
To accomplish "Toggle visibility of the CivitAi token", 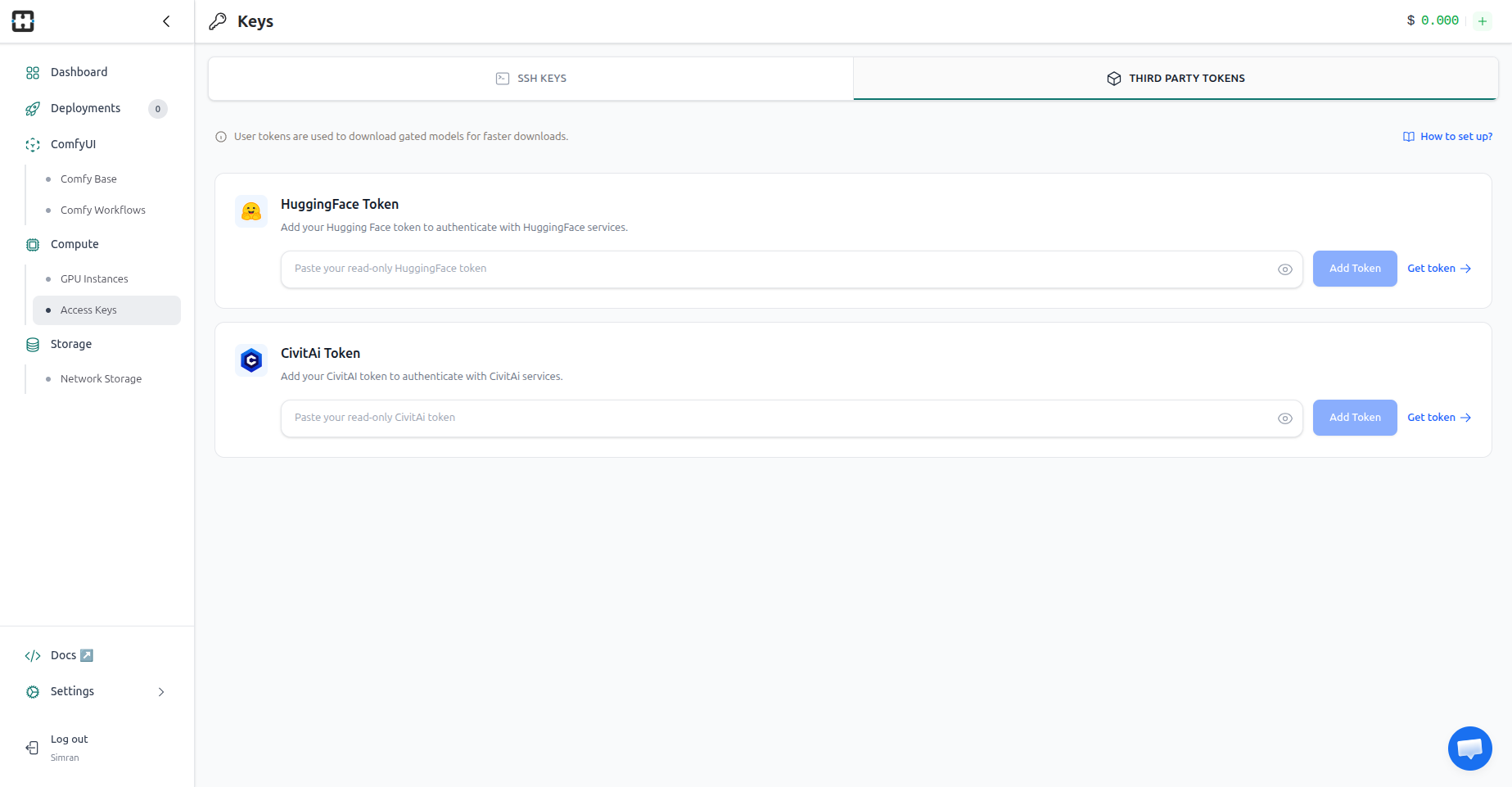I will [1285, 418].
